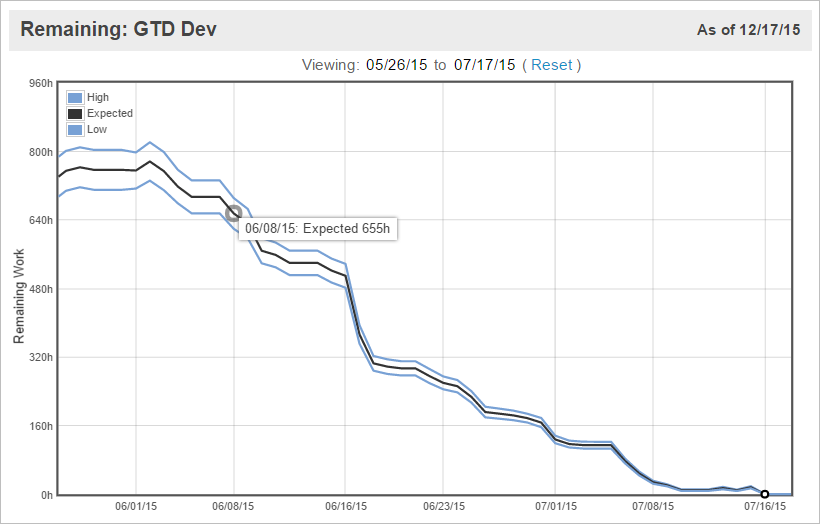The height and width of the screenshot is (524, 820).
Task: Click the 'As of 12/17/15' date text
Action: (x=748, y=30)
